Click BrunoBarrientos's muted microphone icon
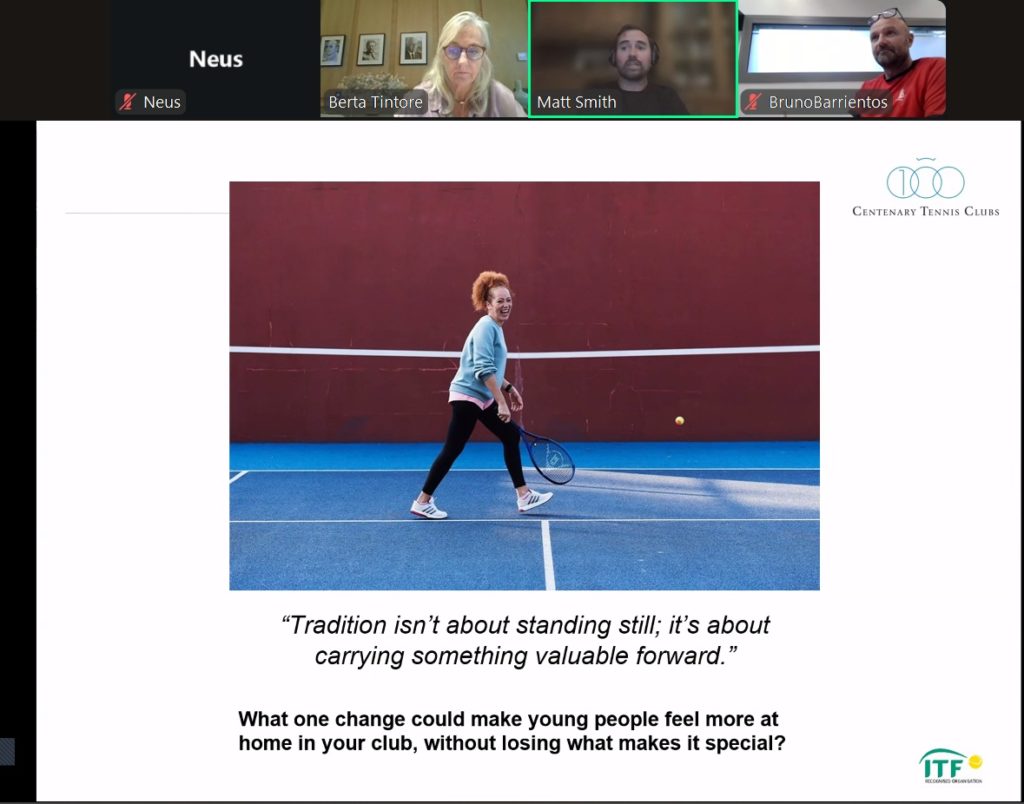Image resolution: width=1024 pixels, height=804 pixels. [x=753, y=102]
